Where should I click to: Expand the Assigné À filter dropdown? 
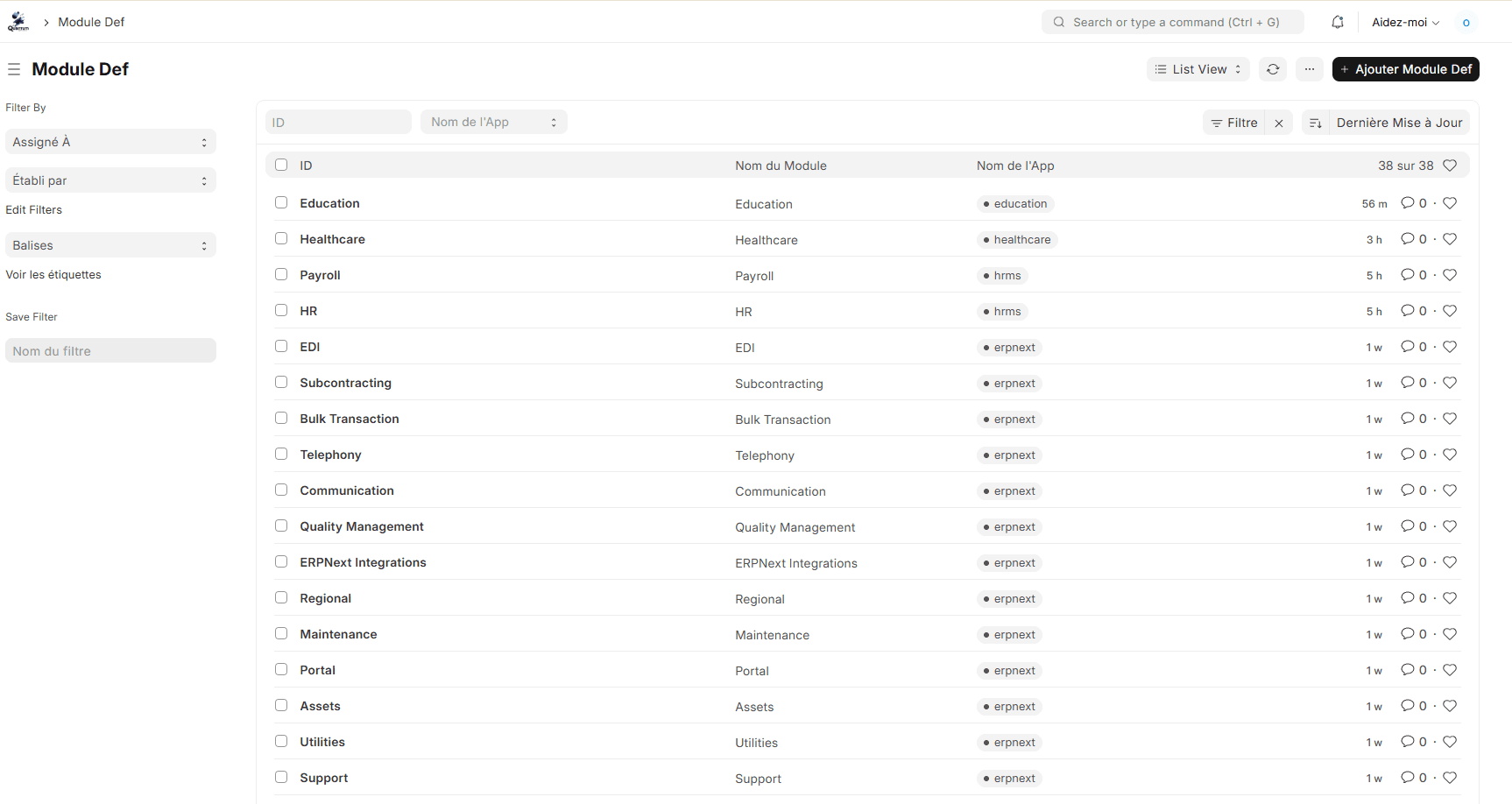point(110,142)
